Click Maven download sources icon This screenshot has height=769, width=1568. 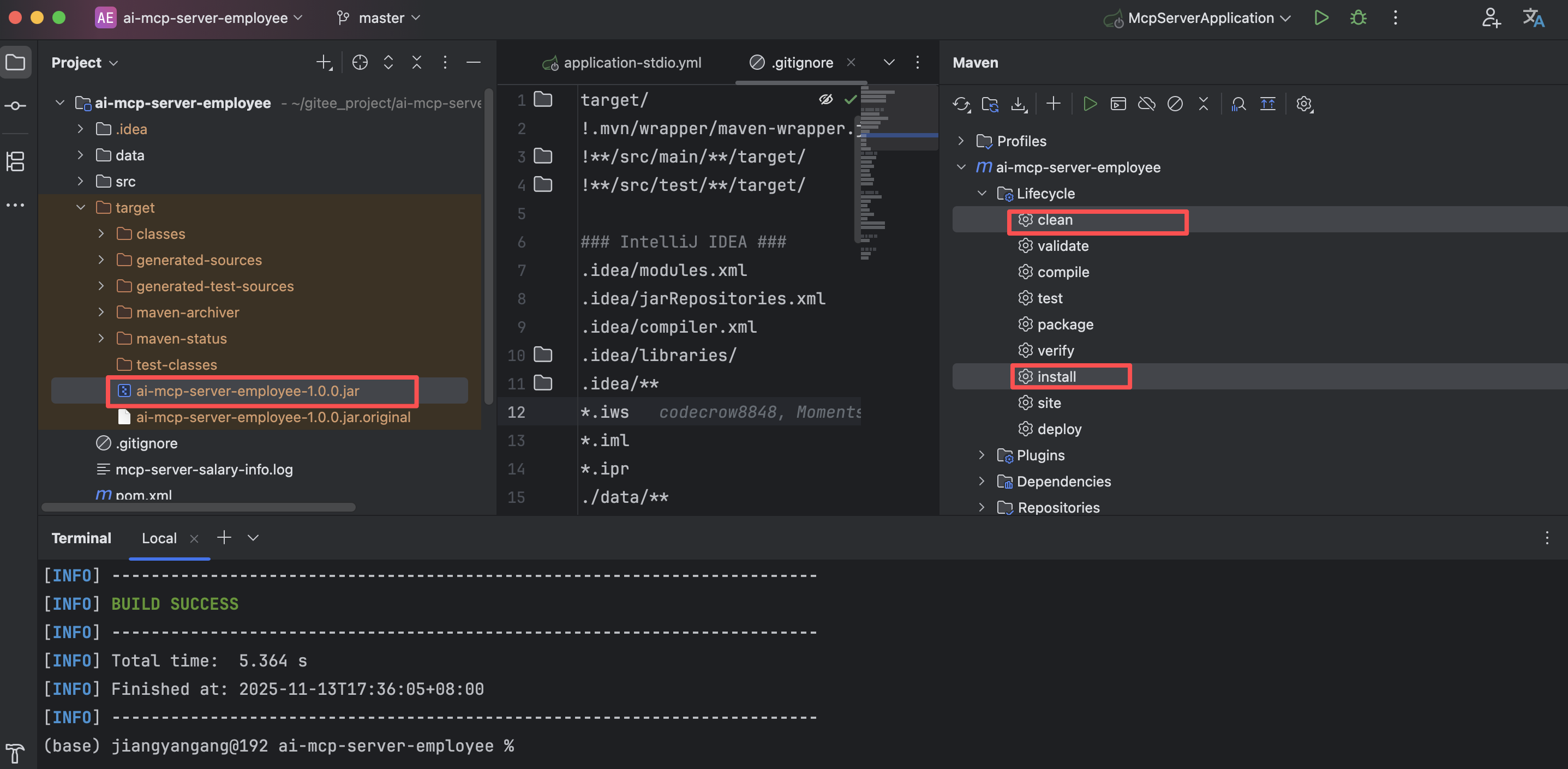[1019, 104]
